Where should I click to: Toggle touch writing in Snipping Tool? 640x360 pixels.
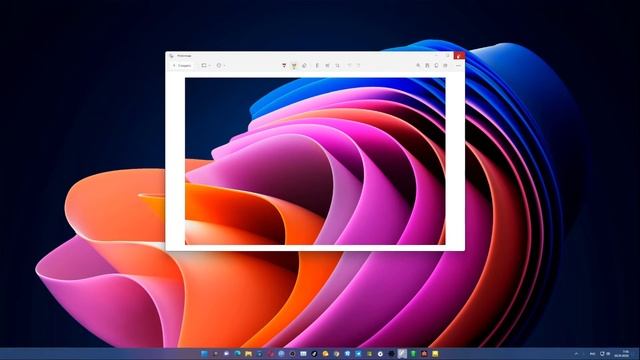(327, 65)
